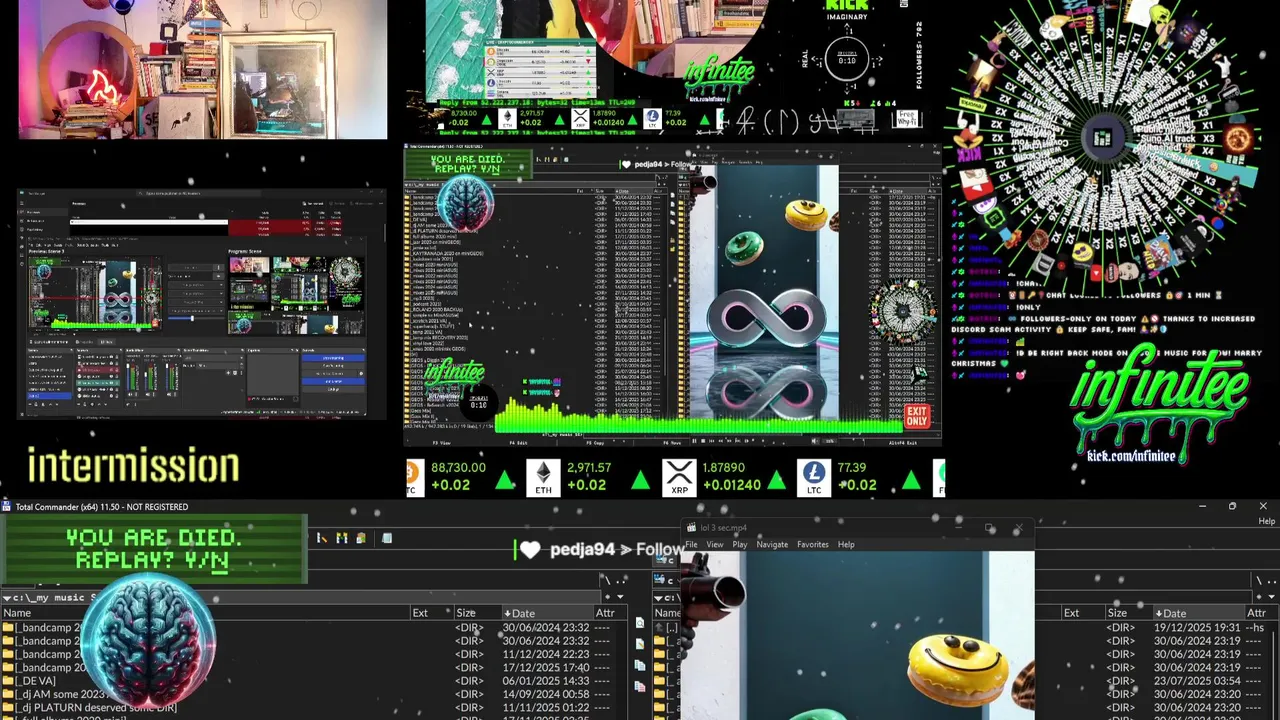1280x720 pixels.
Task: Click the first icon in the large Total Commander toolbar beside the green banner
Action: [x=322, y=538]
